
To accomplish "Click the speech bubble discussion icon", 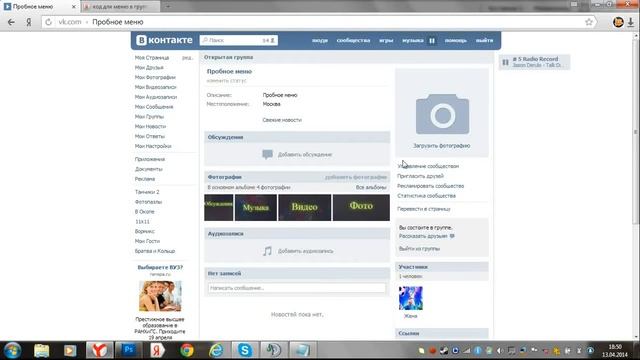I will click(267, 154).
